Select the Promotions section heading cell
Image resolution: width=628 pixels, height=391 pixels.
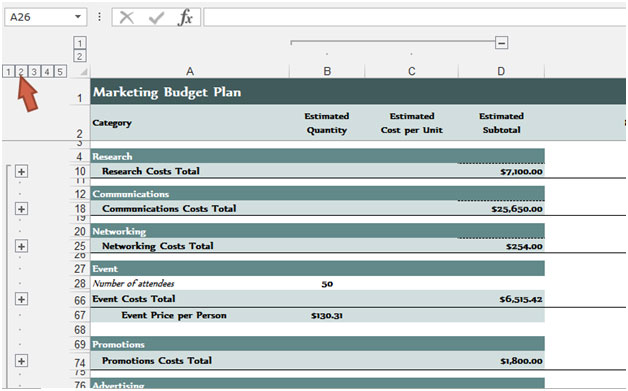(190, 344)
